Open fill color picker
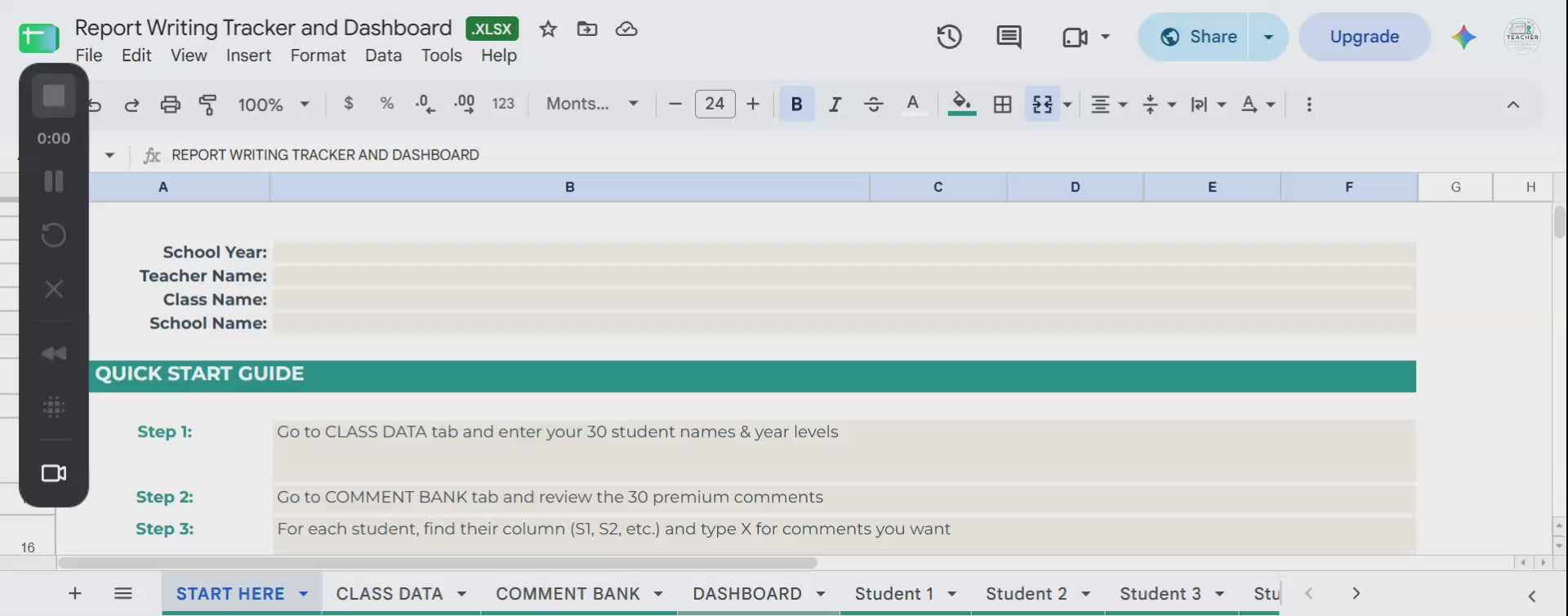The image size is (1568, 616). [x=962, y=105]
